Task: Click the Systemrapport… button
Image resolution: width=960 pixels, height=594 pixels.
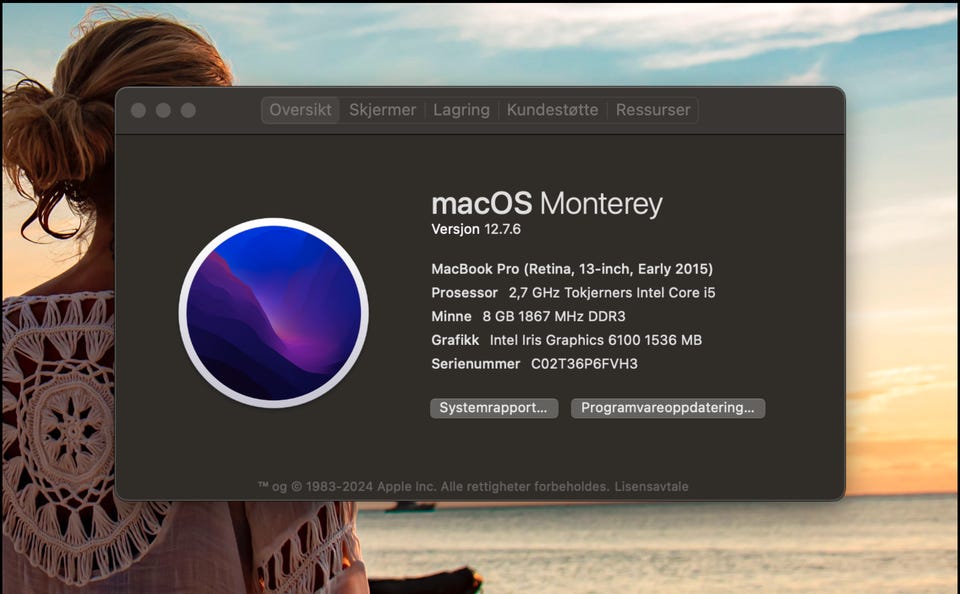Action: point(494,408)
